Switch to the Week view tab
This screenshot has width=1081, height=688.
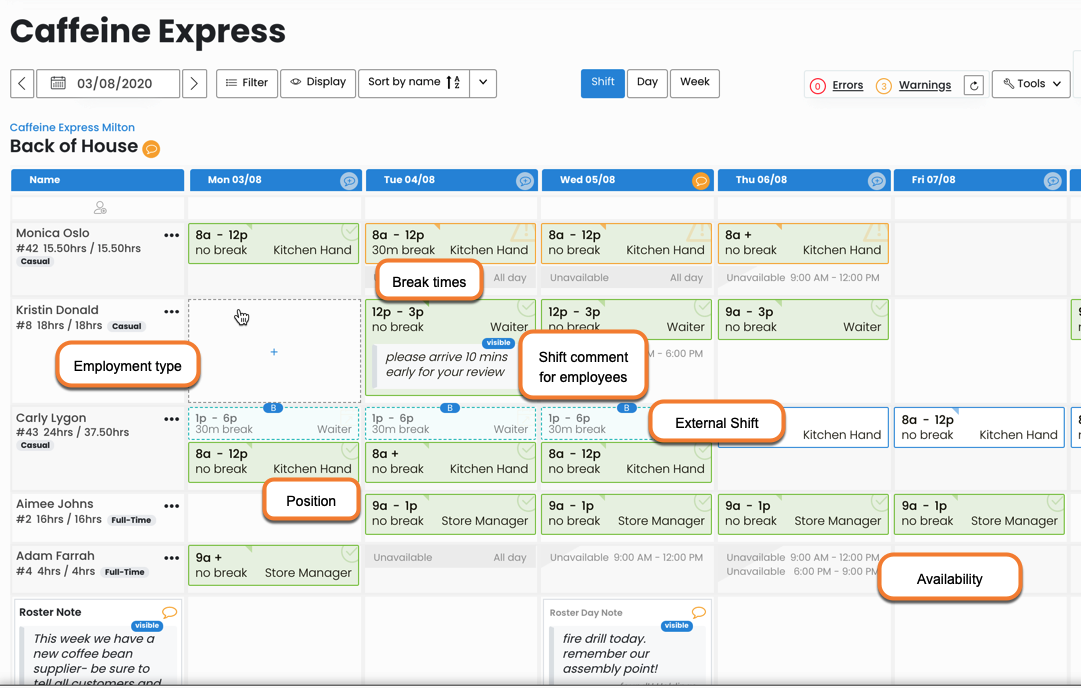click(x=695, y=82)
